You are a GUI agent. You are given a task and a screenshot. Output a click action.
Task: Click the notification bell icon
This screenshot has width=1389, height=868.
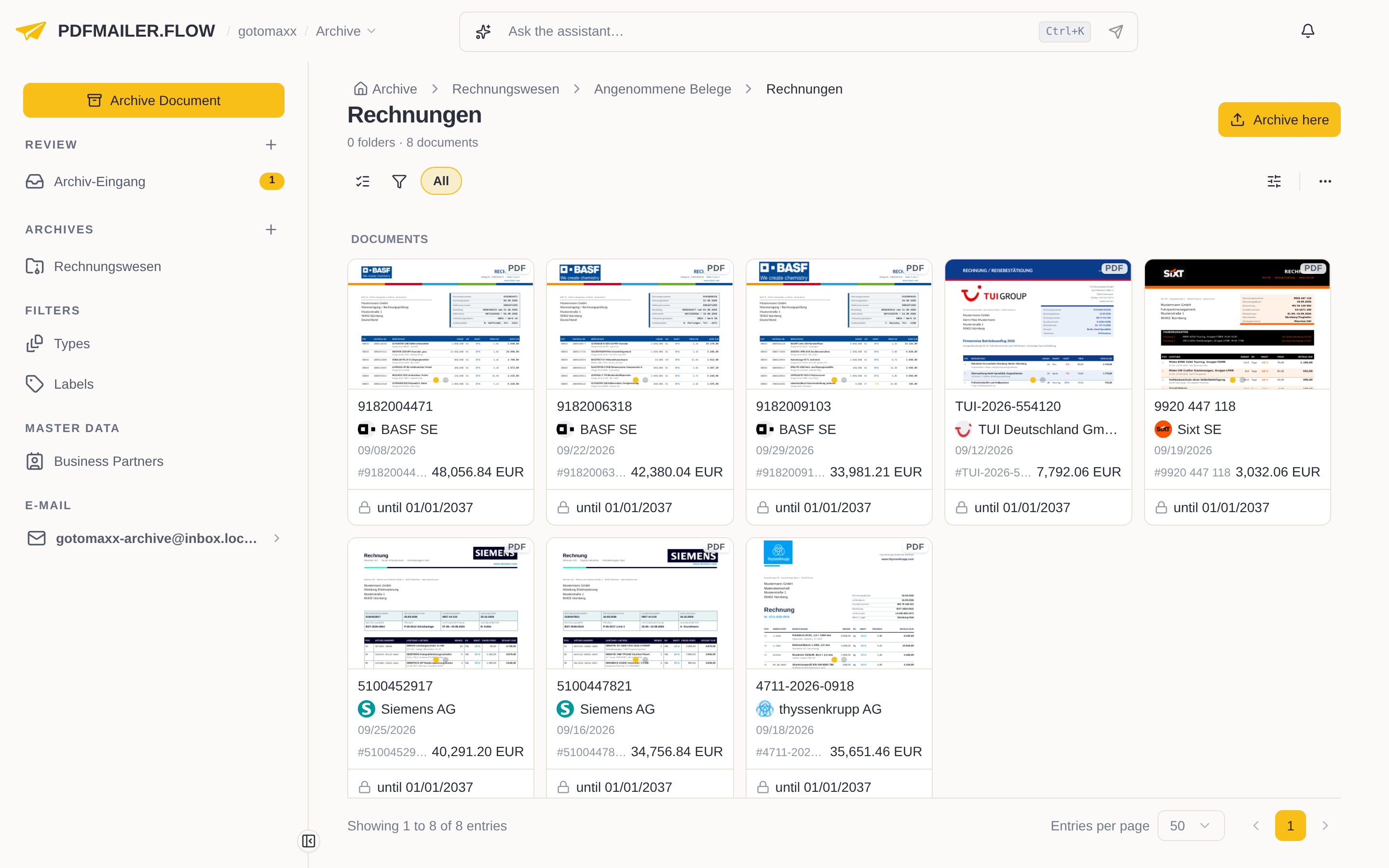tap(1307, 31)
